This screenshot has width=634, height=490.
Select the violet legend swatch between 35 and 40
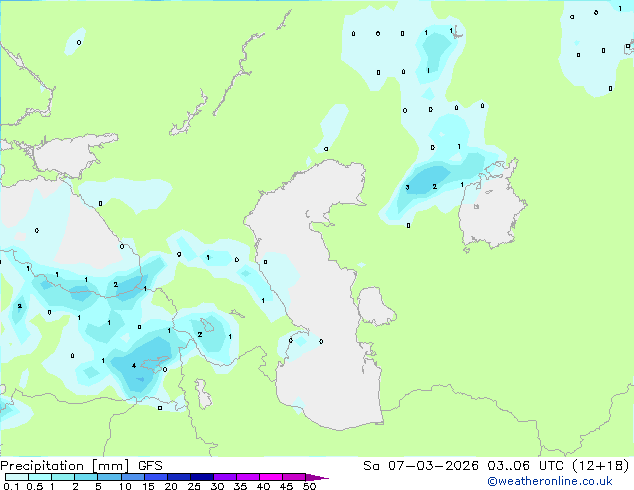(247, 477)
